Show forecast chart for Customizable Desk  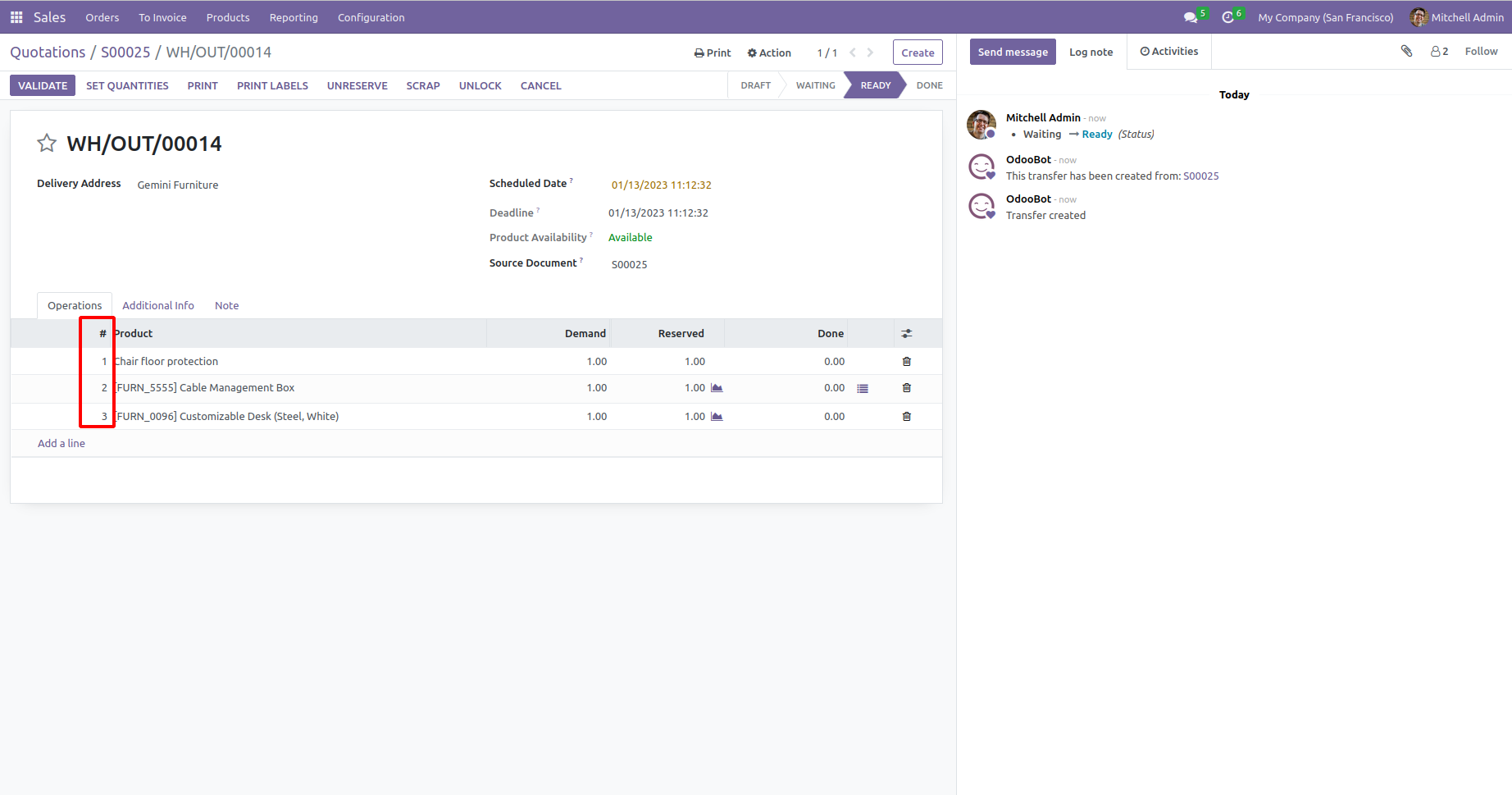(717, 417)
